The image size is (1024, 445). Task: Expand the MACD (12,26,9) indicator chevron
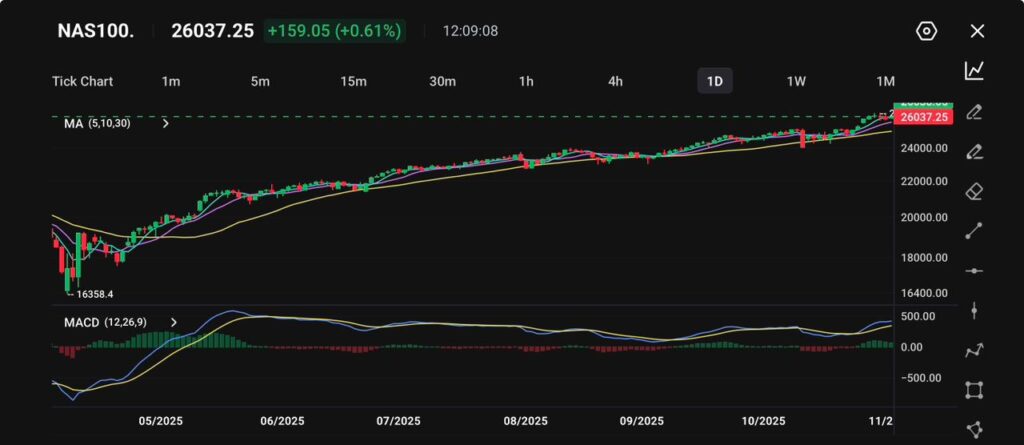click(x=172, y=322)
